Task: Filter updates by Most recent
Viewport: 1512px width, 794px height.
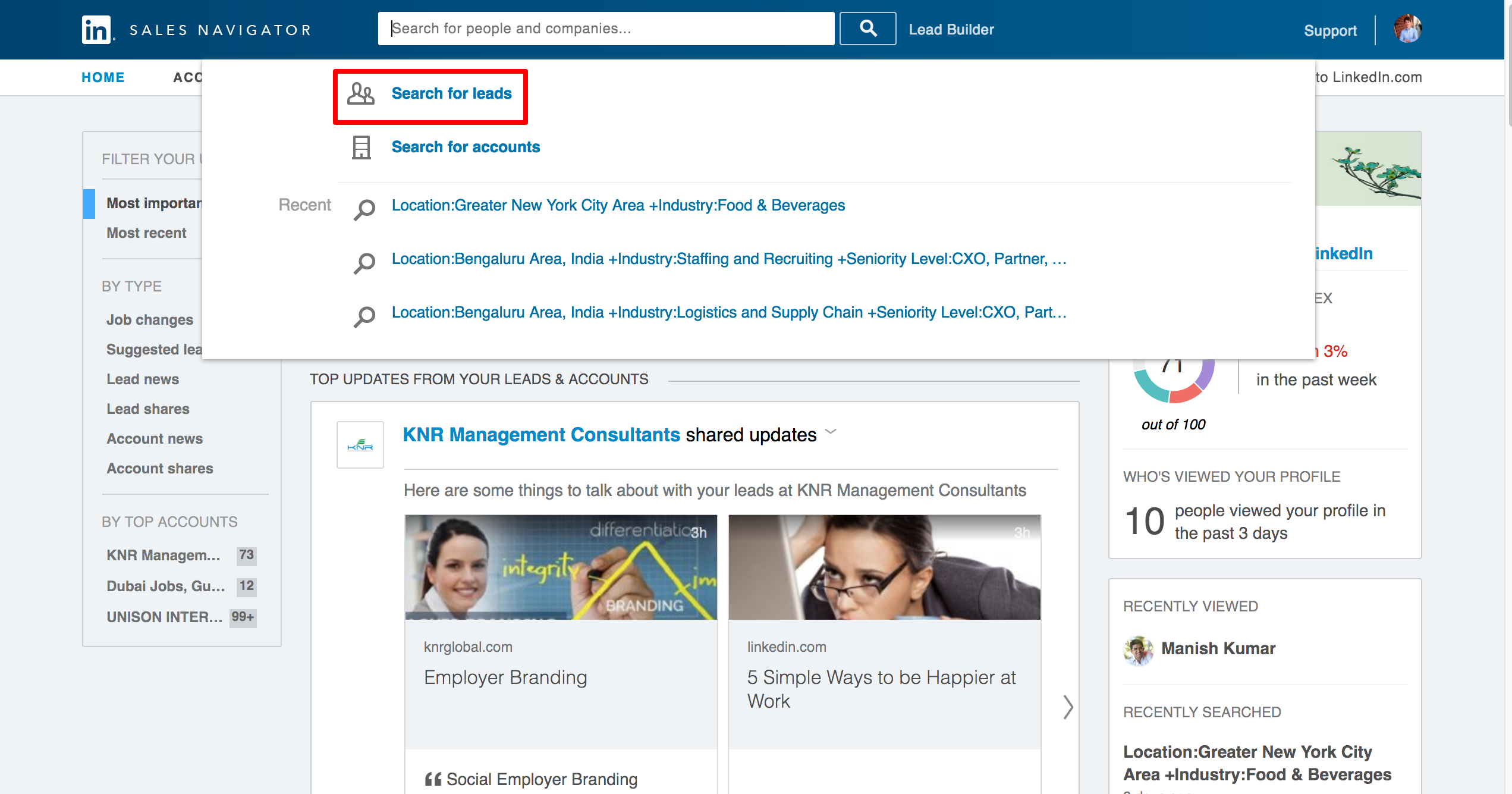Action: [x=146, y=233]
